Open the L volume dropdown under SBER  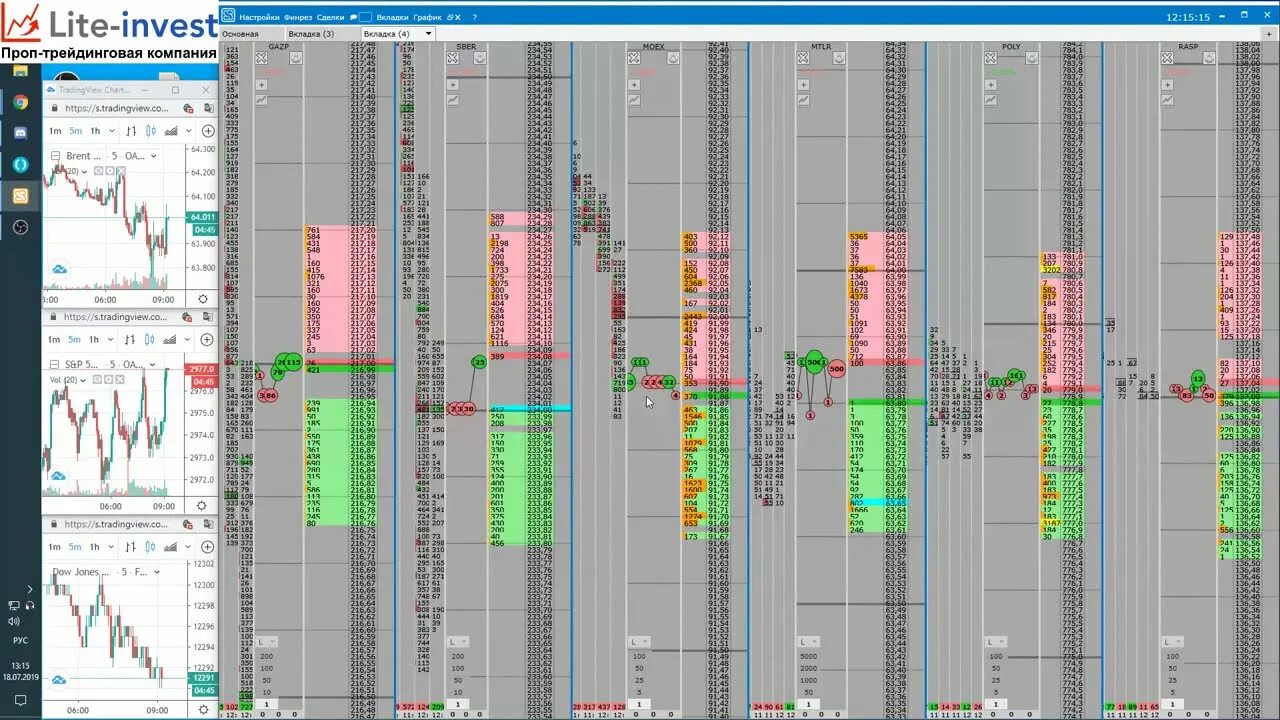point(457,641)
